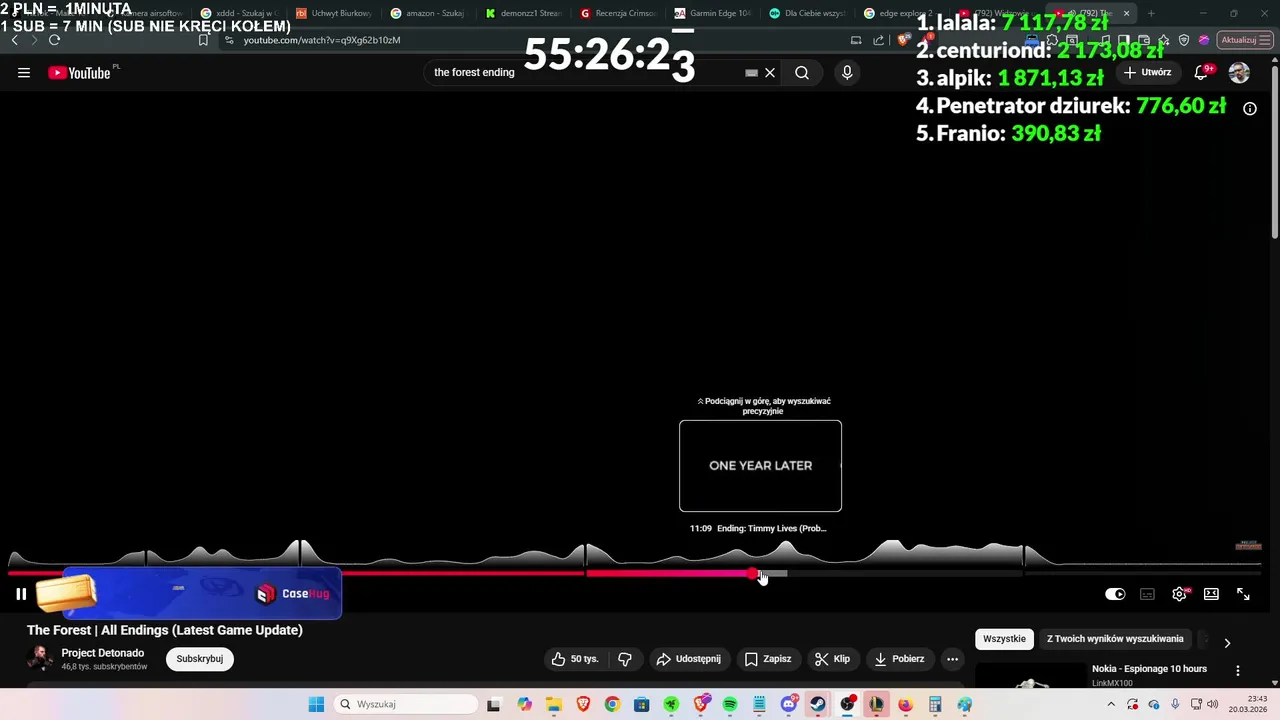Reload the page

pyautogui.click(x=54, y=40)
